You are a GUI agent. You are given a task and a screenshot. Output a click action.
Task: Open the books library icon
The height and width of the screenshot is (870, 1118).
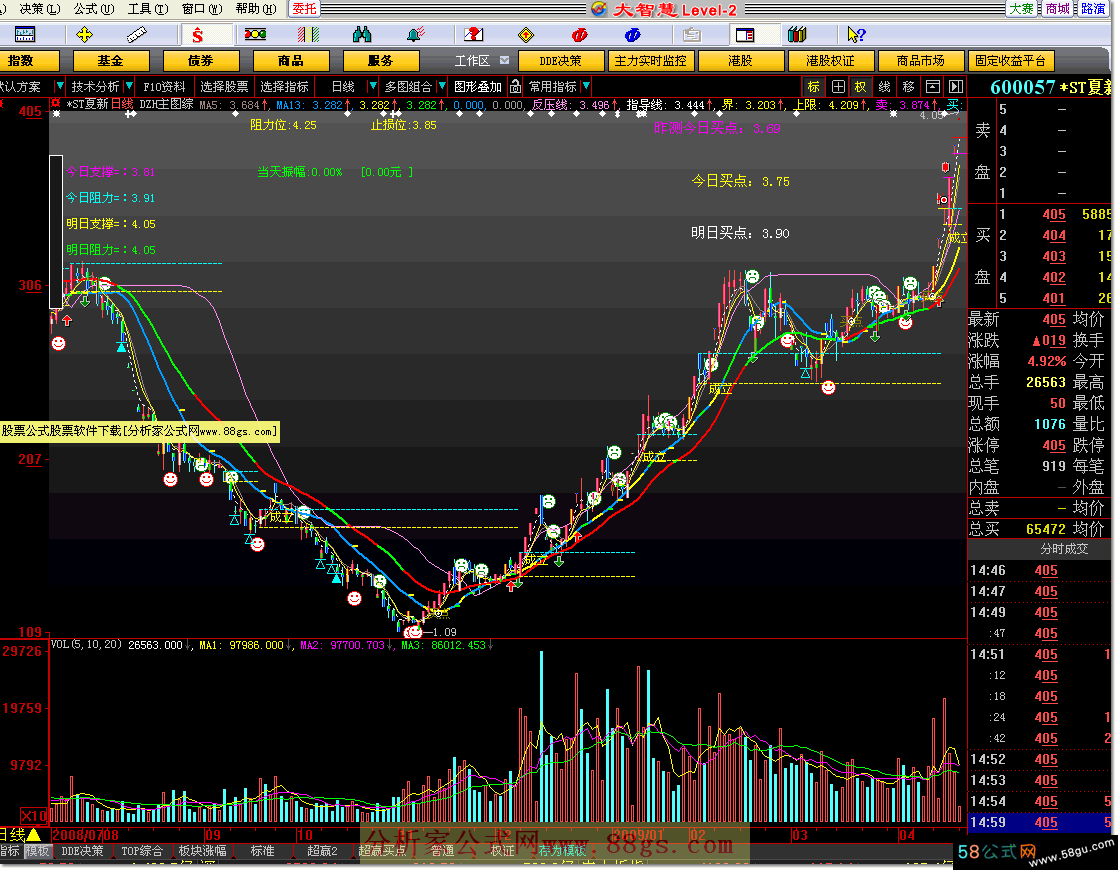pos(797,34)
